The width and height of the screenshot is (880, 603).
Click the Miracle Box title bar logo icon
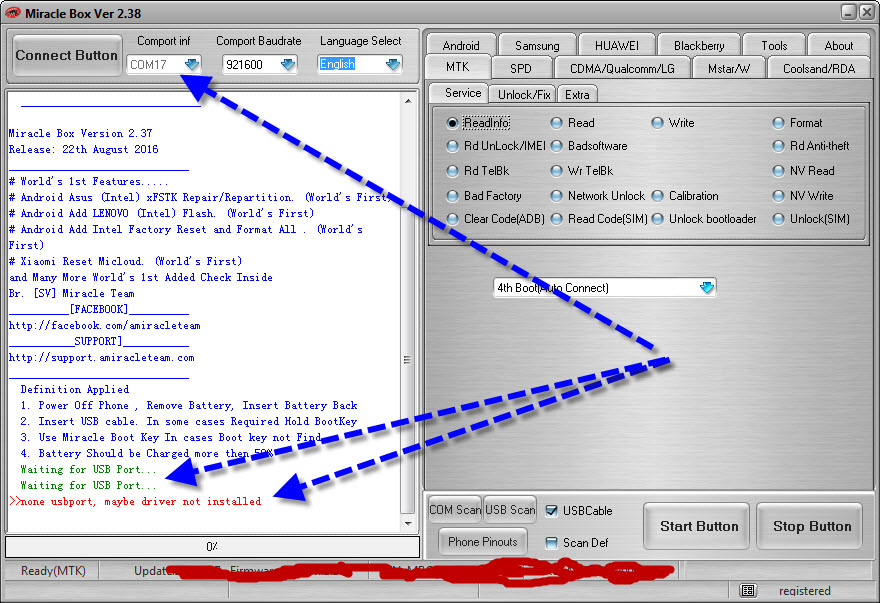(x=12, y=12)
